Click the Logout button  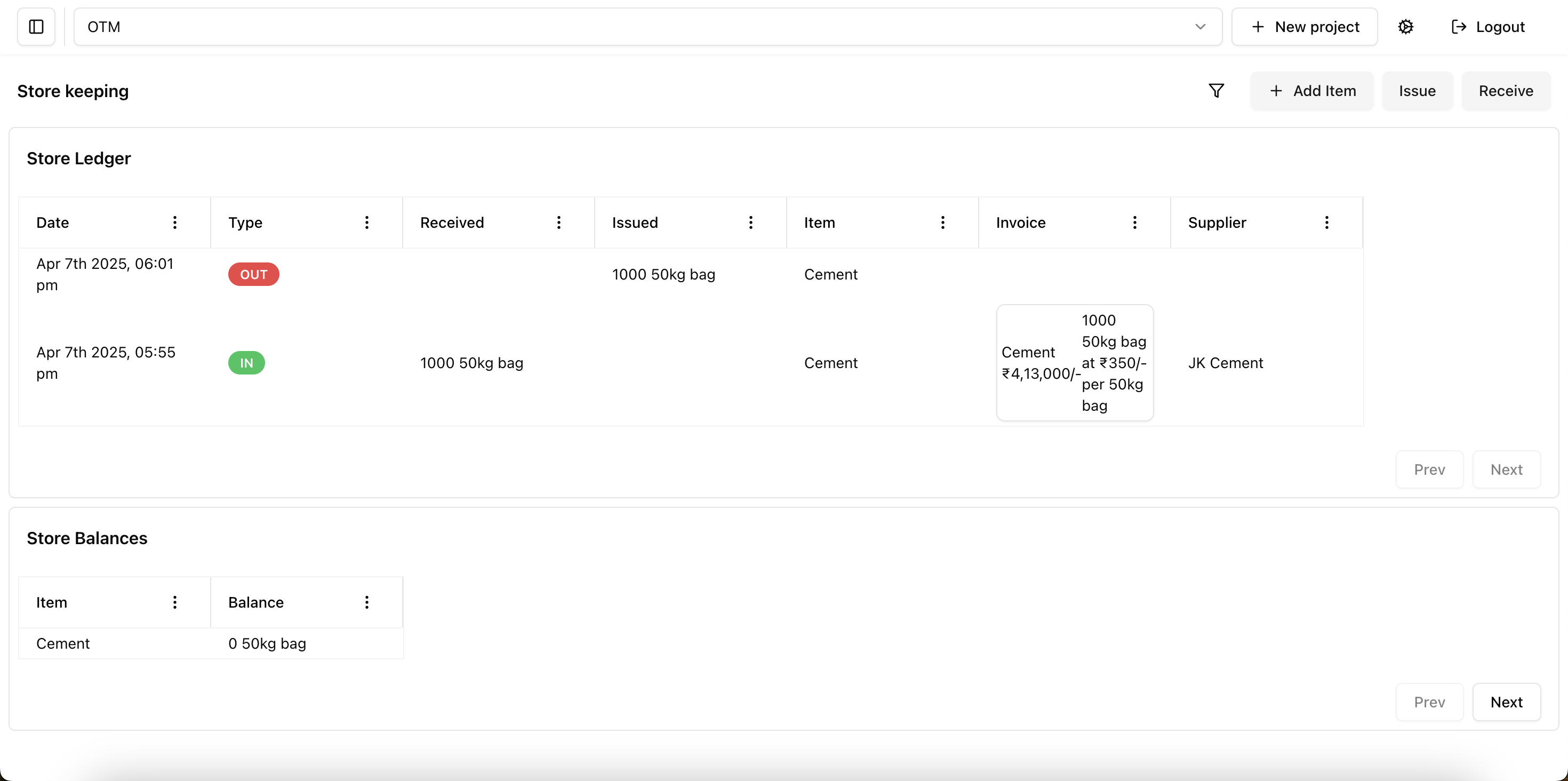point(1488,27)
